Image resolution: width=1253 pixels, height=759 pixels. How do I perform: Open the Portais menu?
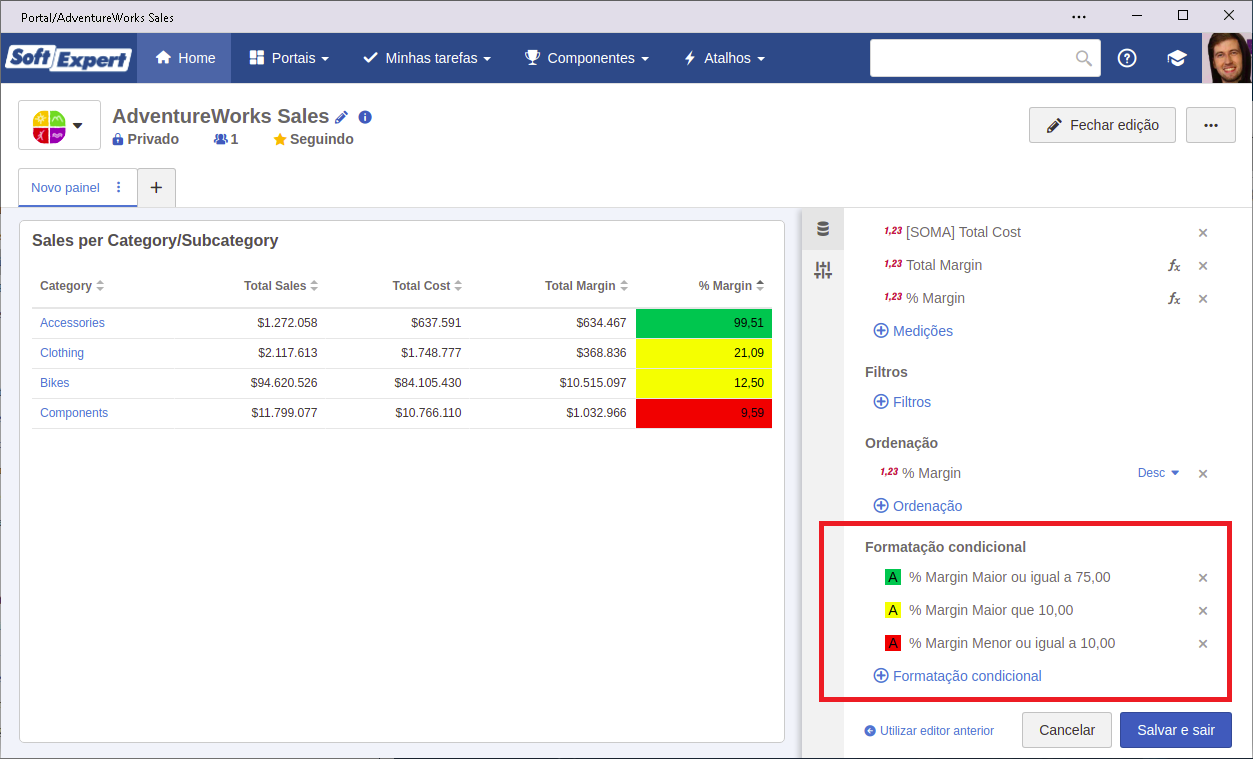pyautogui.click(x=289, y=58)
